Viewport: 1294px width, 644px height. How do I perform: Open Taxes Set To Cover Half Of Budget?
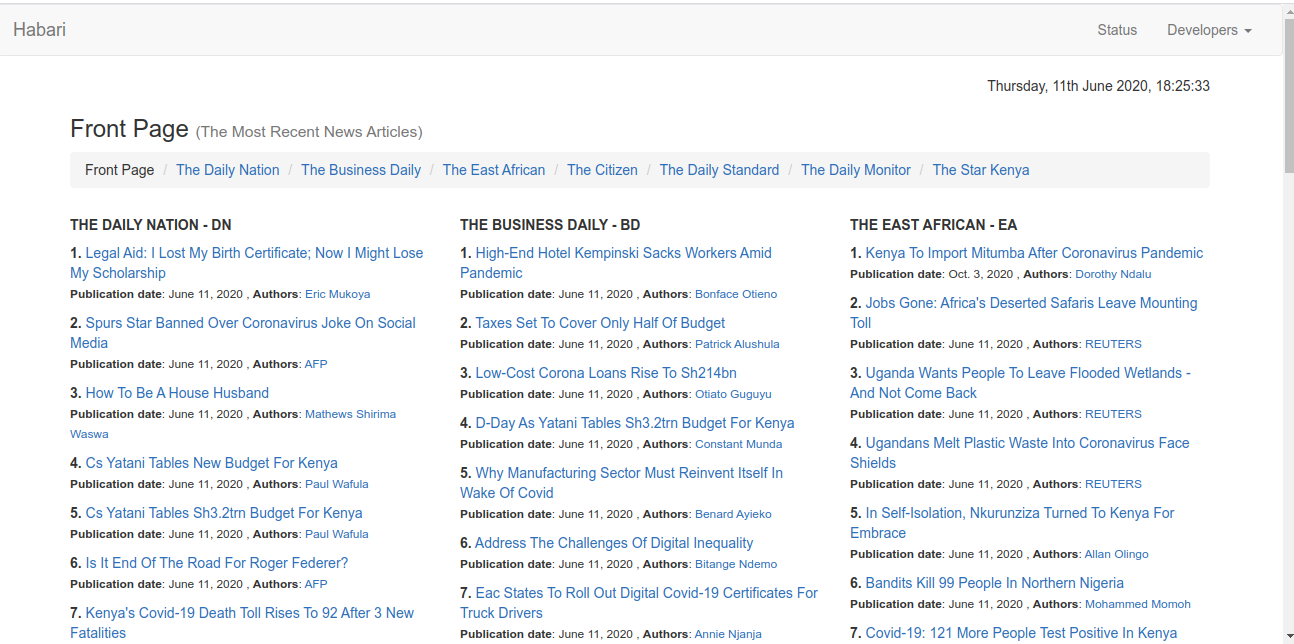tap(600, 323)
